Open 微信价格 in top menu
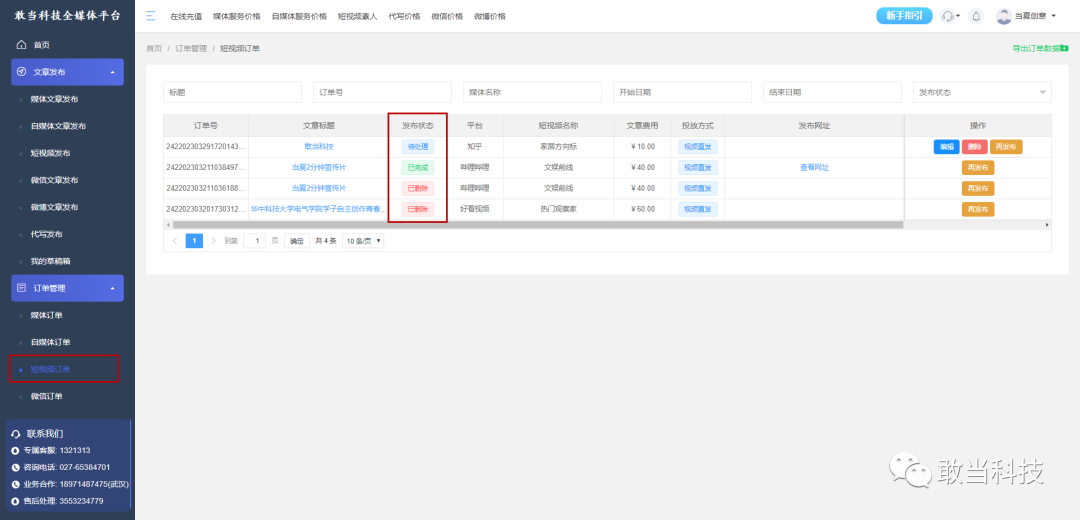This screenshot has height=520, width=1080. (447, 17)
